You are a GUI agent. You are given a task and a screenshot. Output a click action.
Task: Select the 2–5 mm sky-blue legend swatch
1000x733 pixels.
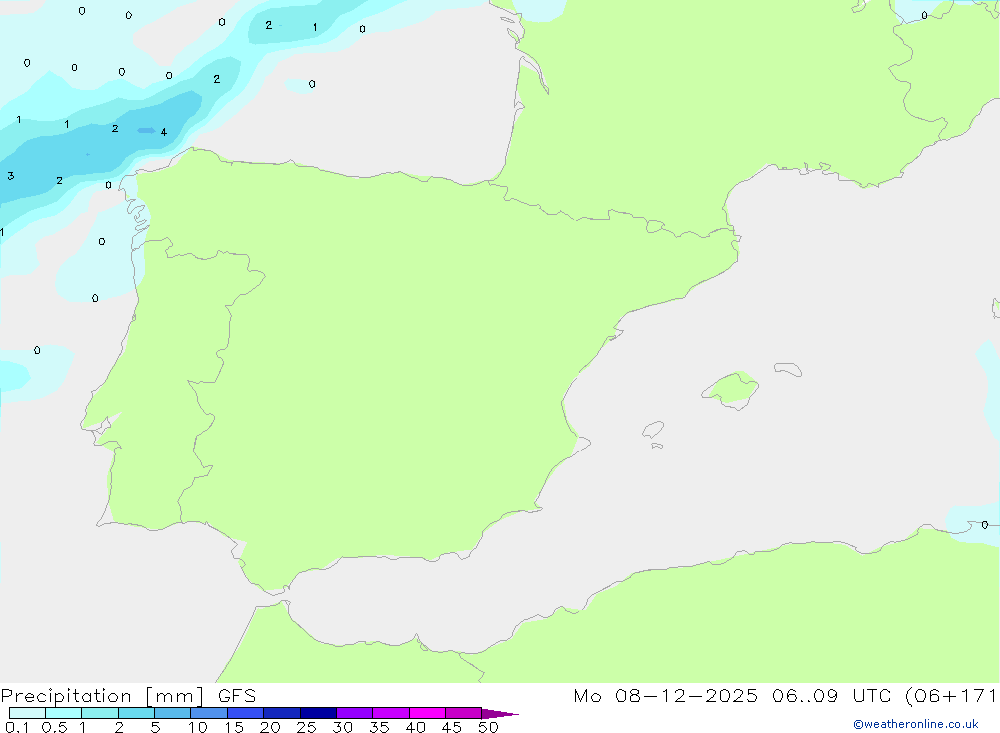(x=136, y=713)
